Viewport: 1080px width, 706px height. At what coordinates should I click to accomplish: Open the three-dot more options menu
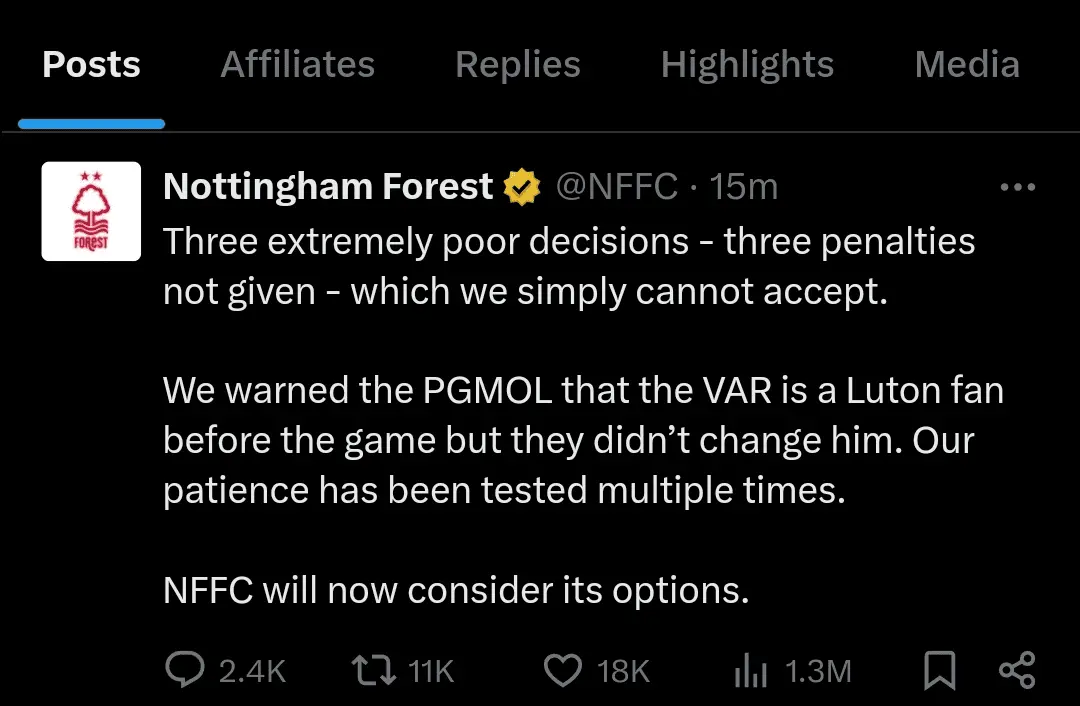pyautogui.click(x=1017, y=187)
